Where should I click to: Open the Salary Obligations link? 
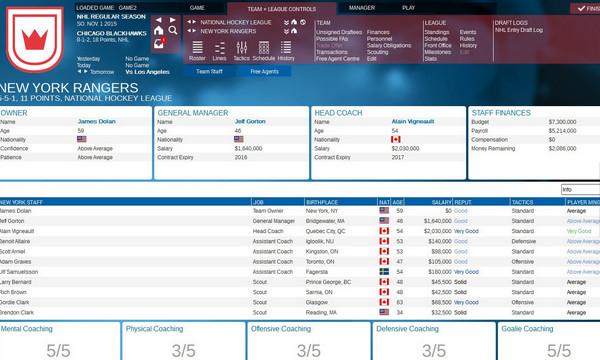389,46
